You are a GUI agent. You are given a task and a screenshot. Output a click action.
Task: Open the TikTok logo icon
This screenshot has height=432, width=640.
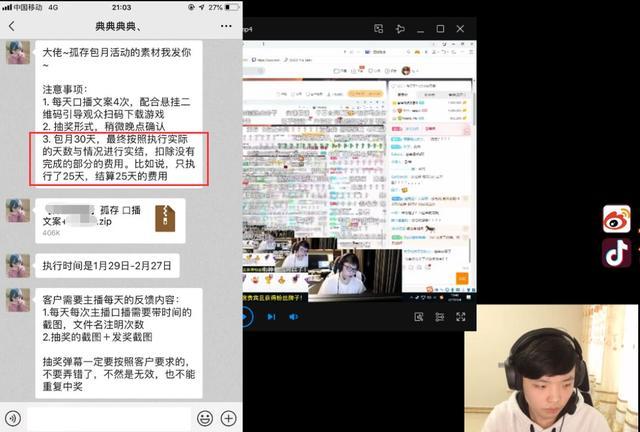(x=617, y=253)
